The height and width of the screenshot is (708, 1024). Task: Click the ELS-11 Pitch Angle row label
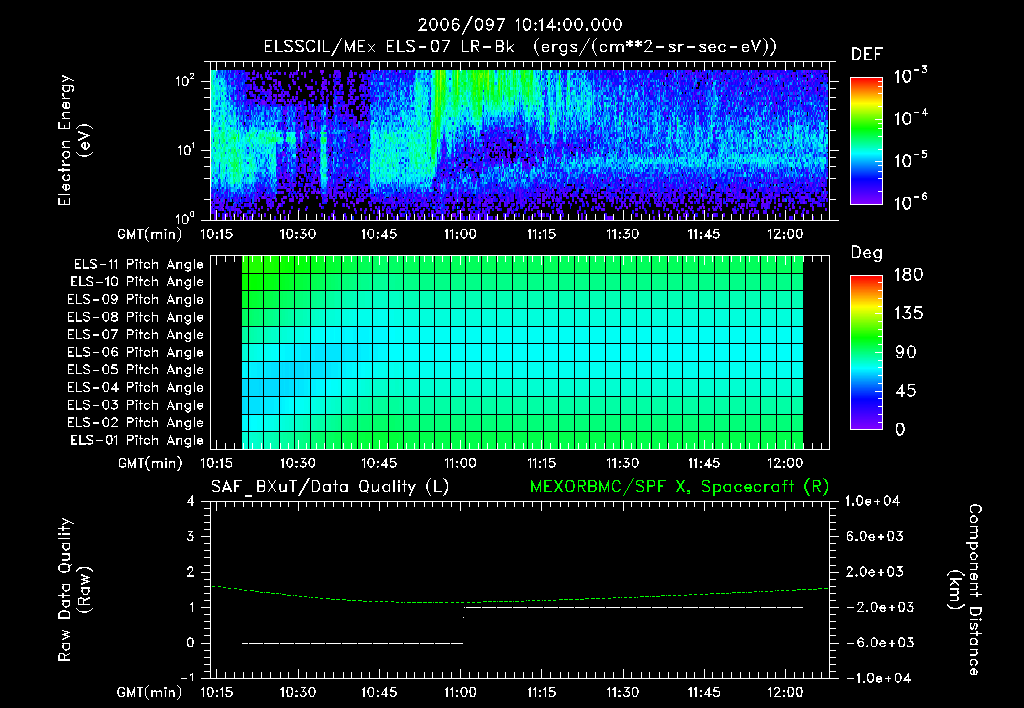coord(138,265)
